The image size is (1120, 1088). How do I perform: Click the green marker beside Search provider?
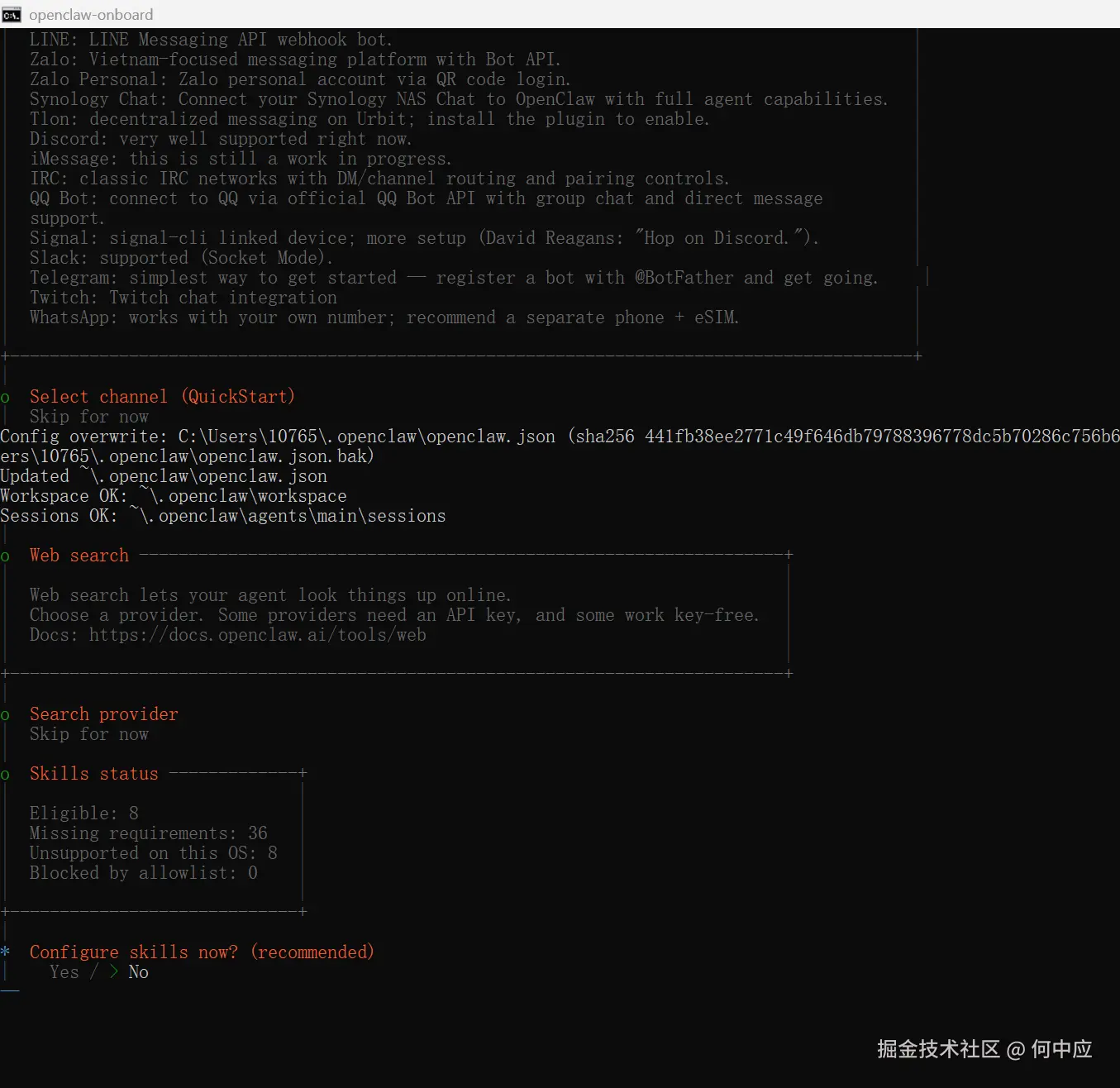5,715
